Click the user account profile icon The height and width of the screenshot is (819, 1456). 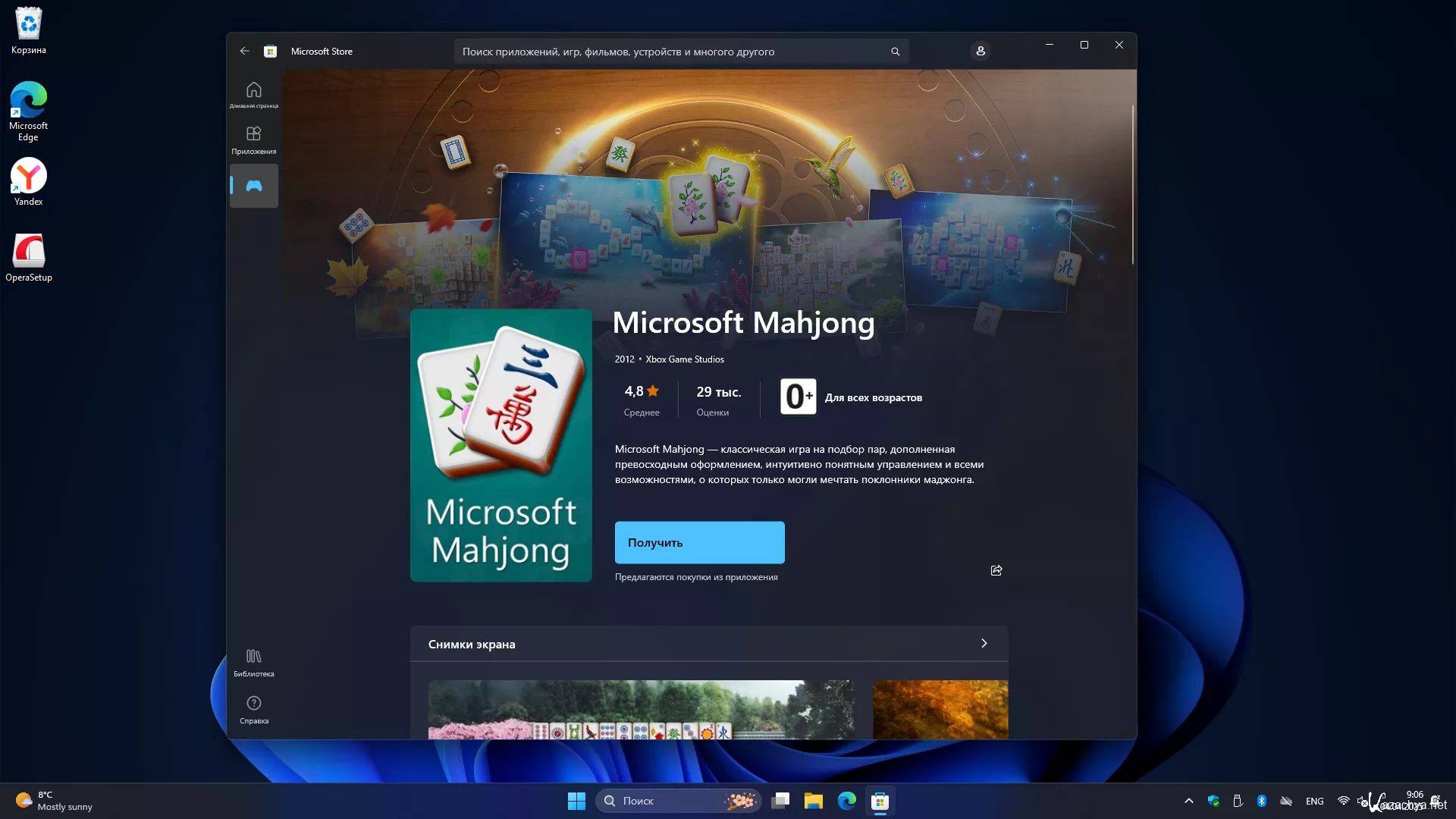click(x=980, y=51)
